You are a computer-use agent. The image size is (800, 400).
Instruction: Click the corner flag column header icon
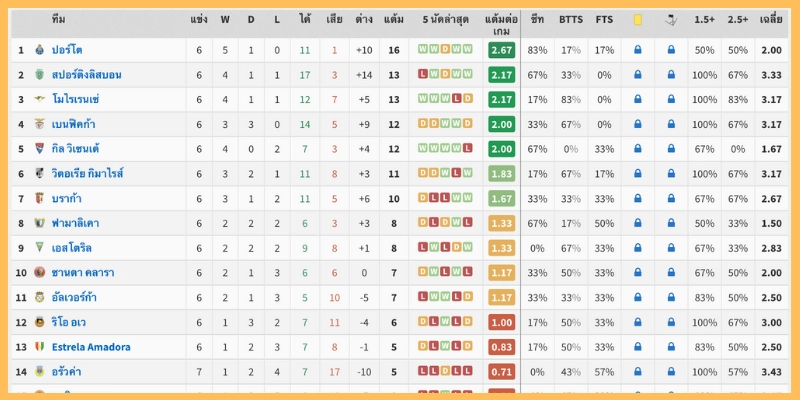coord(671,19)
